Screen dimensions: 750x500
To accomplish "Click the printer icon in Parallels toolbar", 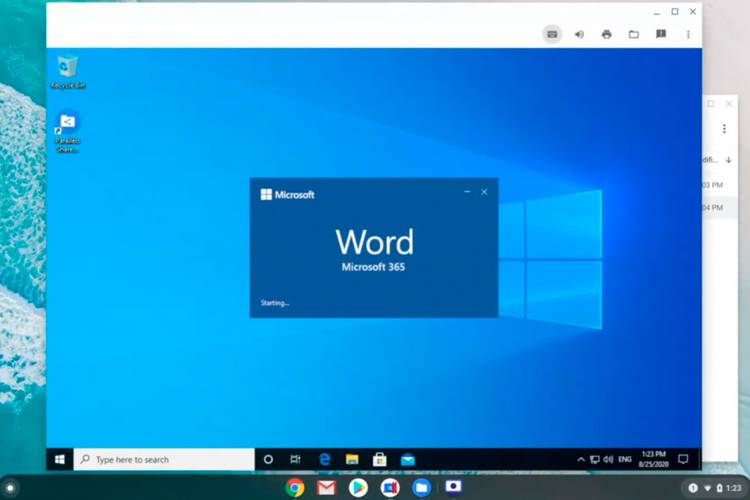I will [x=607, y=34].
